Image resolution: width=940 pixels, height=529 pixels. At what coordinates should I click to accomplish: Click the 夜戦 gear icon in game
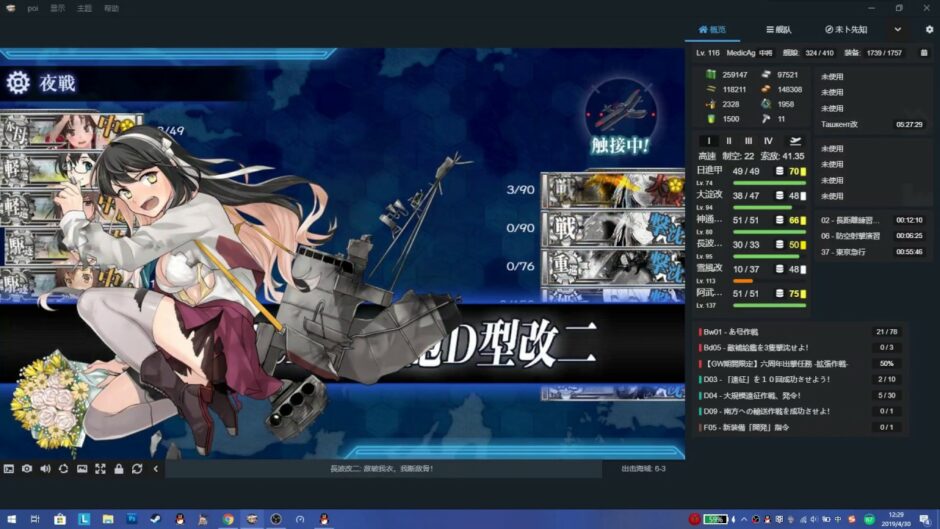[x=18, y=82]
